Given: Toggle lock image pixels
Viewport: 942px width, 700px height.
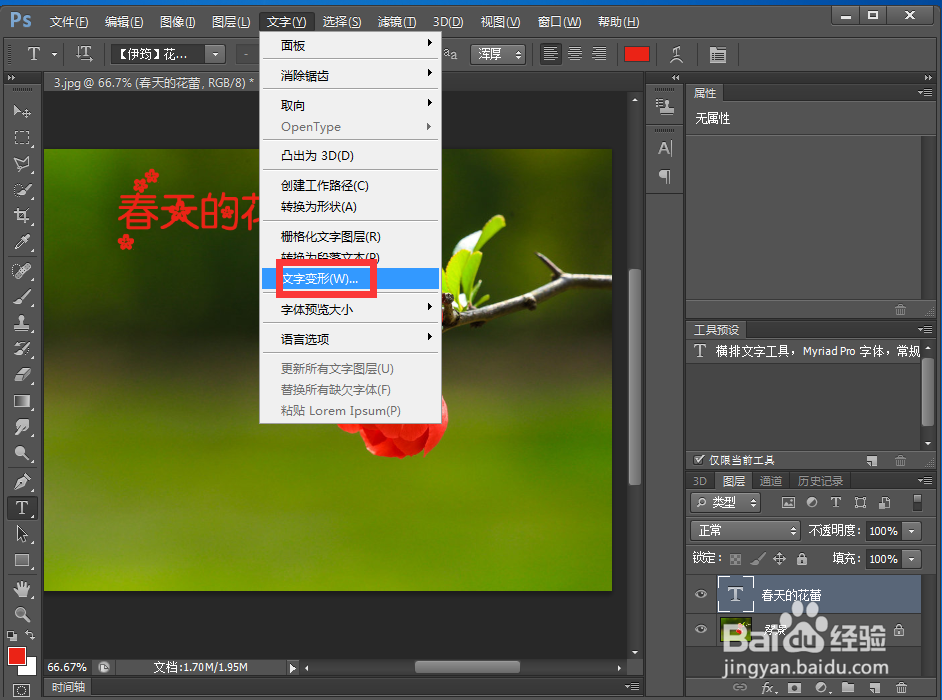Looking at the screenshot, I should tap(758, 559).
